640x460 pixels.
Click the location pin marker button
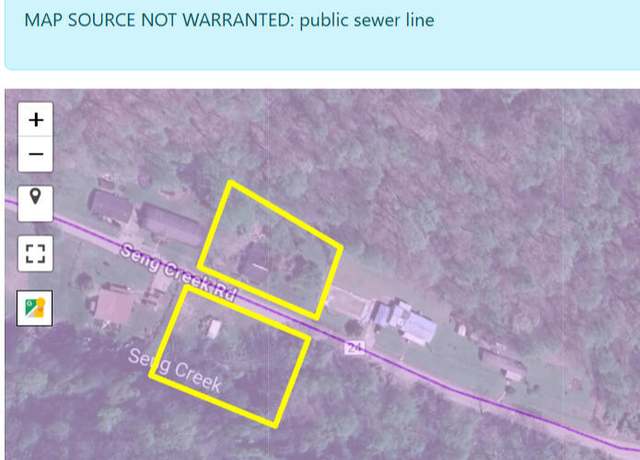coord(36,204)
